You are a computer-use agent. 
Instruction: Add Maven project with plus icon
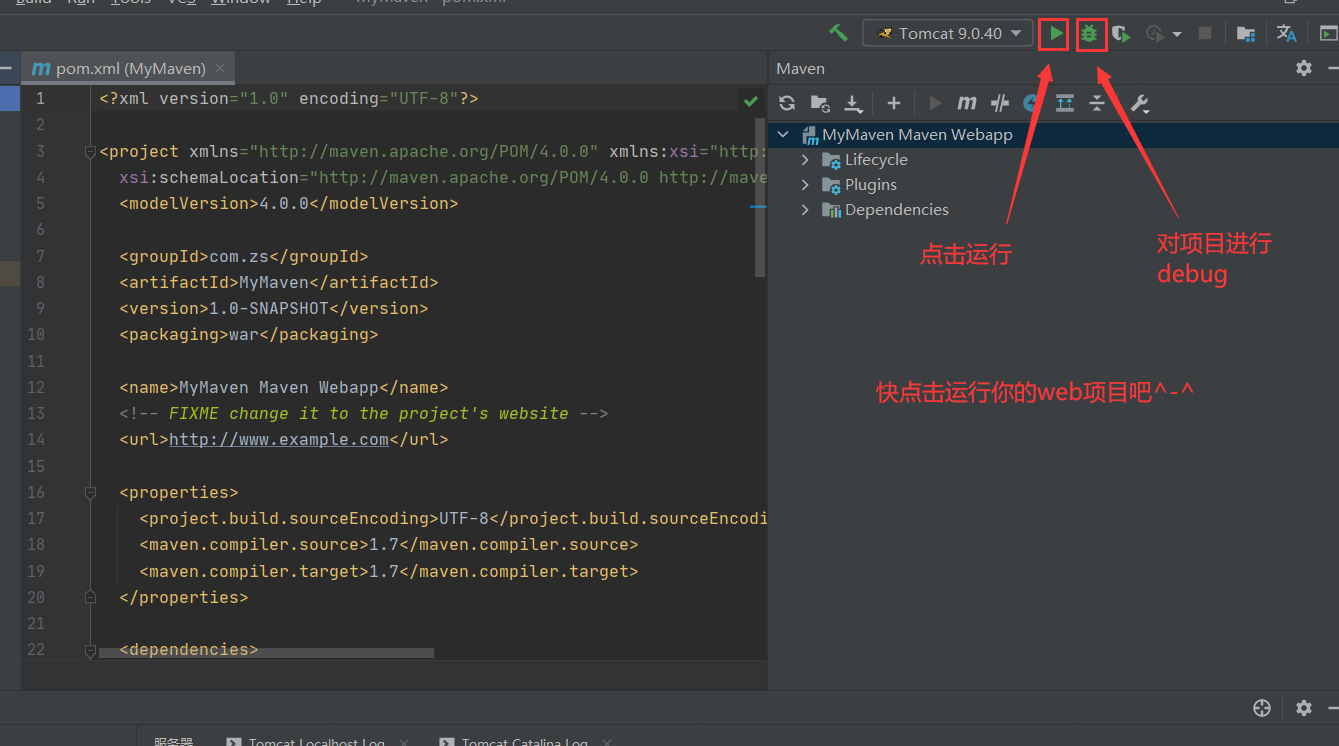tap(894, 103)
